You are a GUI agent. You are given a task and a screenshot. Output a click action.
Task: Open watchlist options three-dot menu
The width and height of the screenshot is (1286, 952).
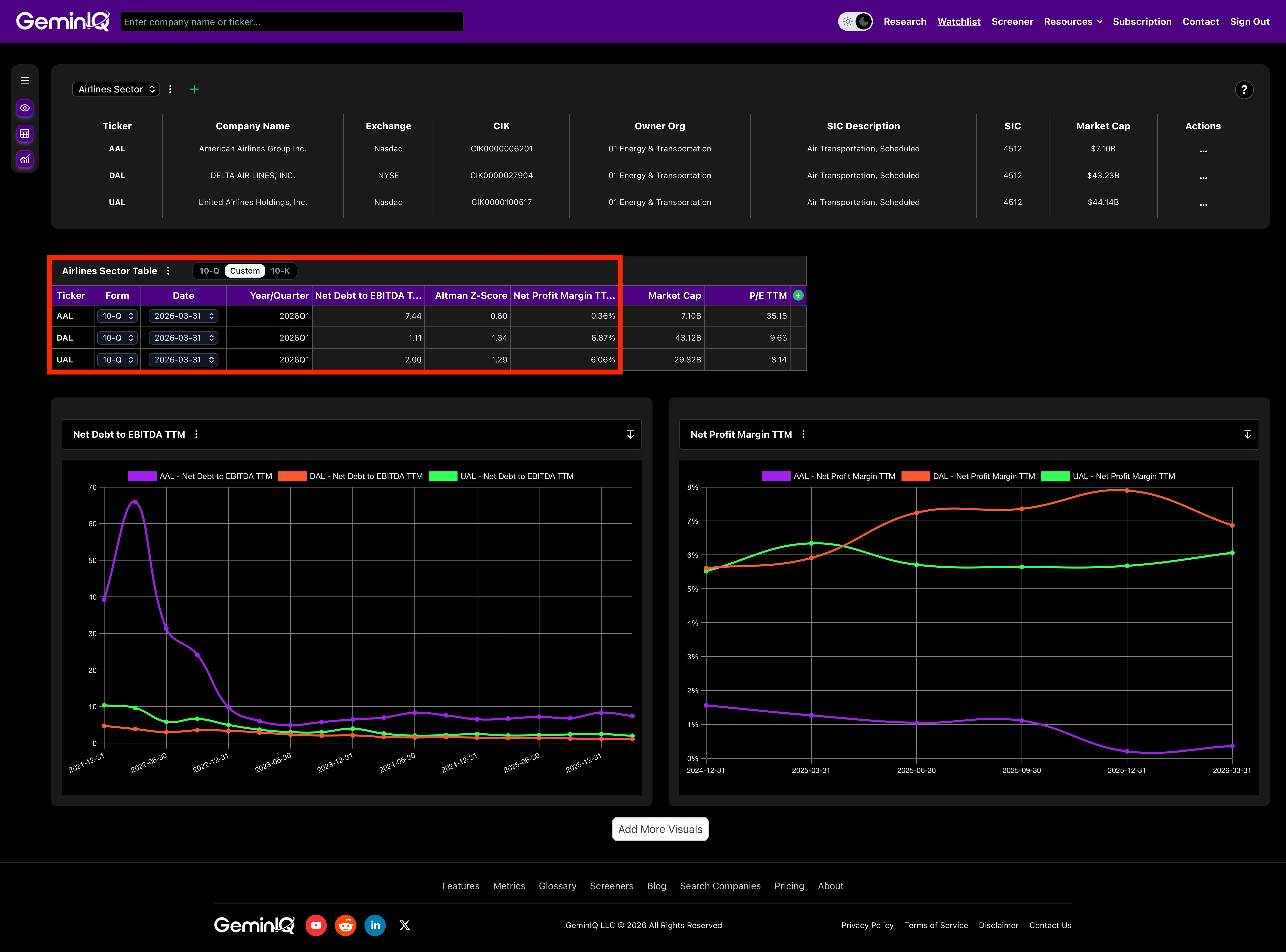(170, 89)
